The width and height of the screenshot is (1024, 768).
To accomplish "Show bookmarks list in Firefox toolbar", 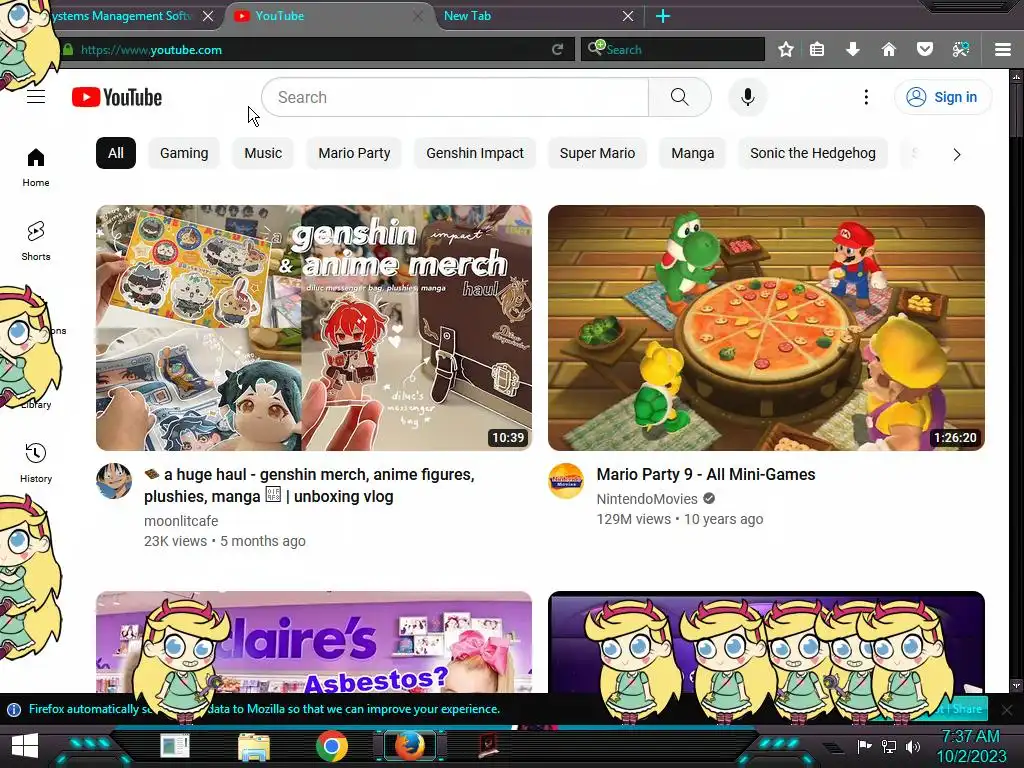I will [817, 50].
